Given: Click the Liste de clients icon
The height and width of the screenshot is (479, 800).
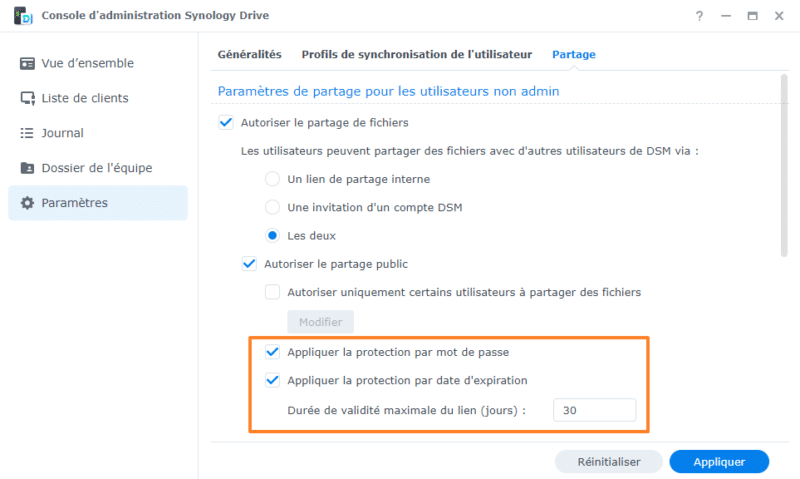Looking at the screenshot, I should pos(28,98).
